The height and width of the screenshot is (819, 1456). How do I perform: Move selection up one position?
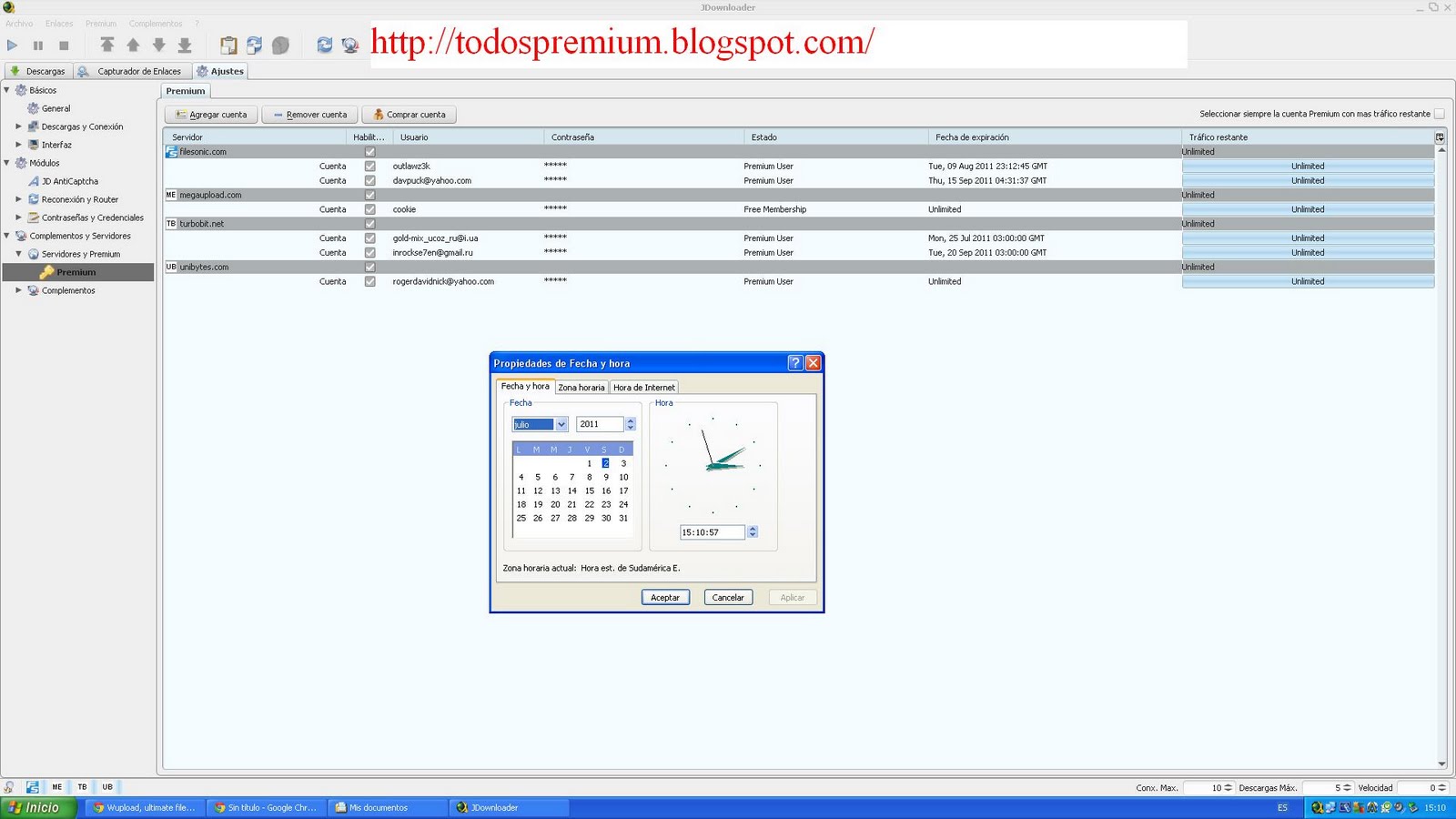133,45
